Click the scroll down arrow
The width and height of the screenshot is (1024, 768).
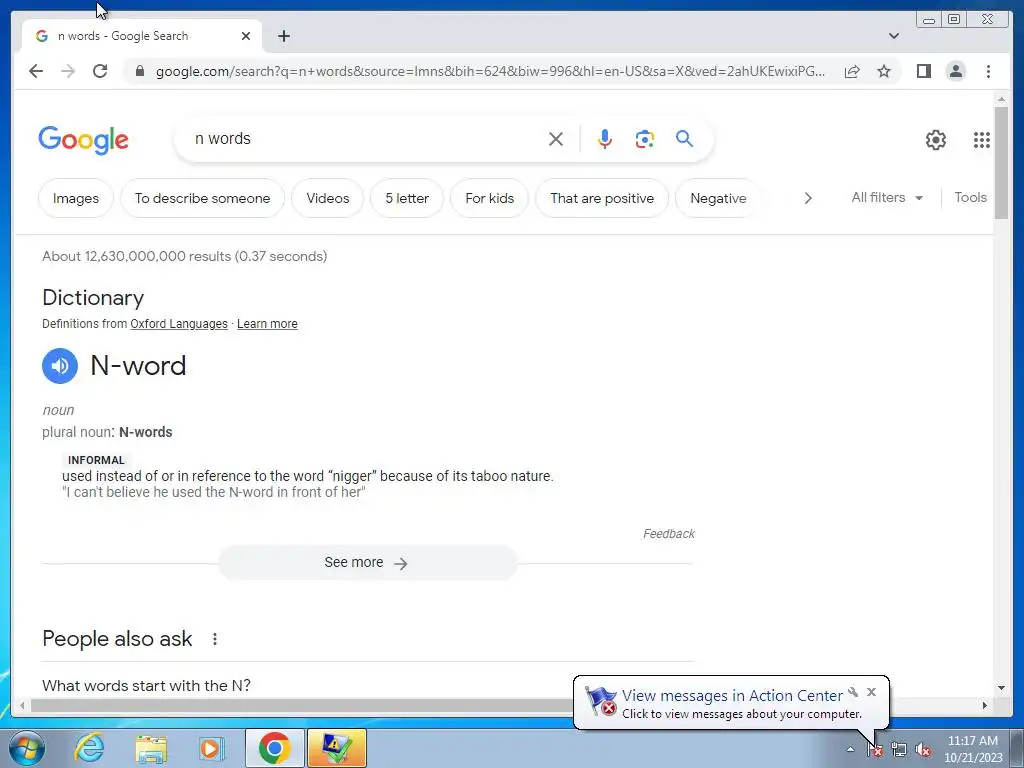click(1001, 688)
